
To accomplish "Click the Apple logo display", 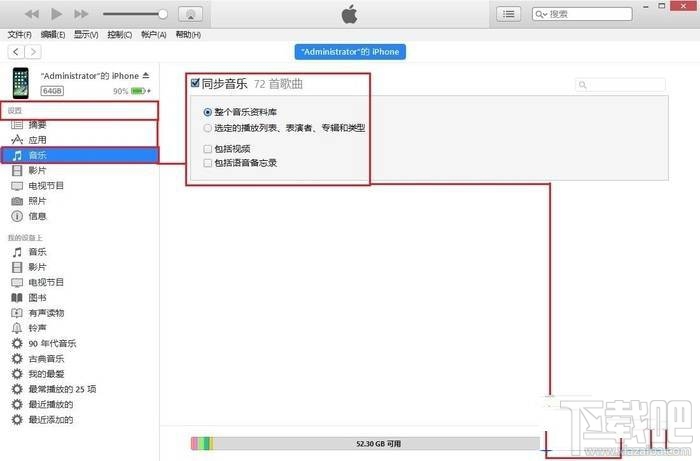I will 350,14.
